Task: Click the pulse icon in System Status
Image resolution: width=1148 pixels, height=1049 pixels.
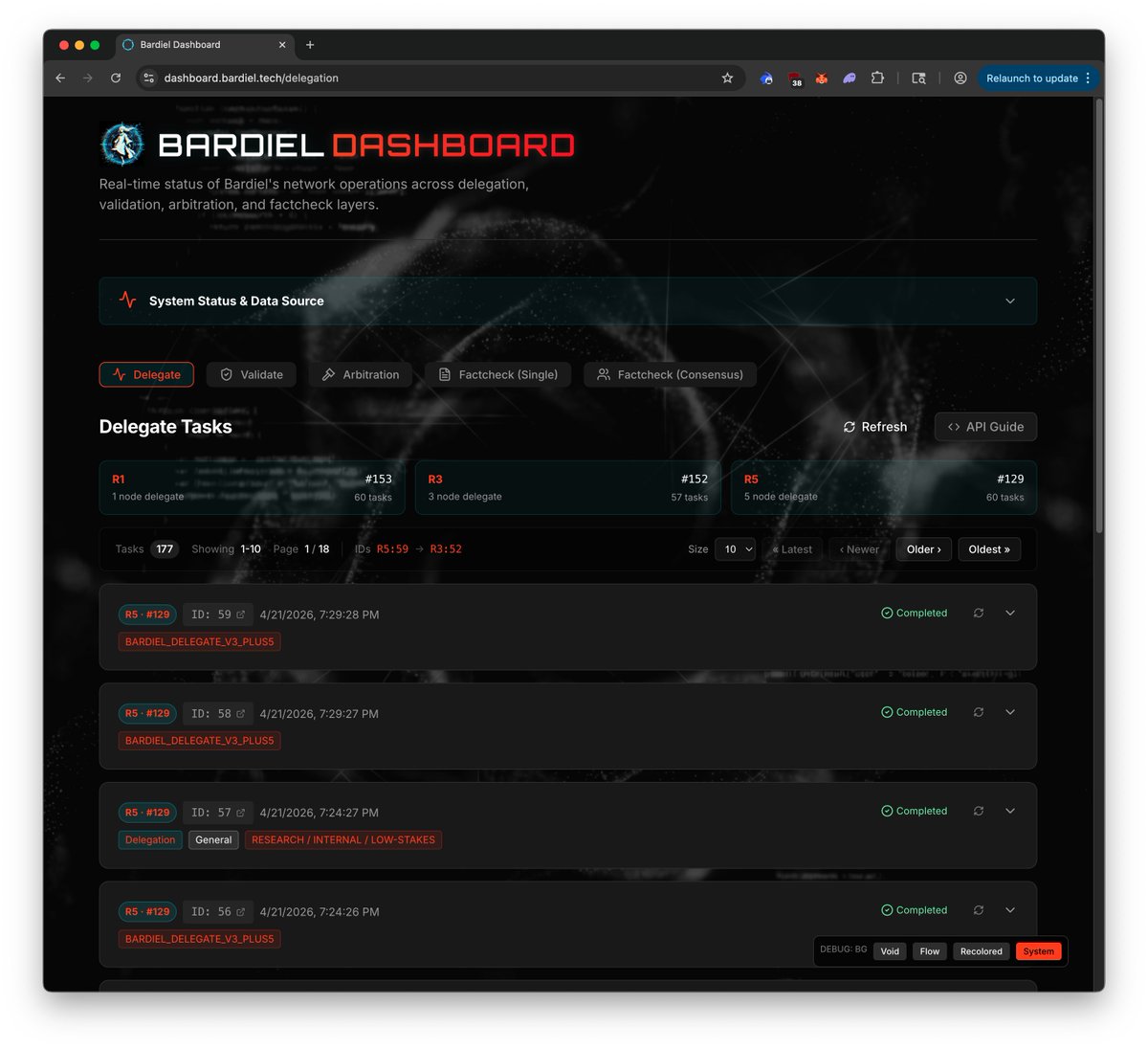Action: (x=127, y=300)
